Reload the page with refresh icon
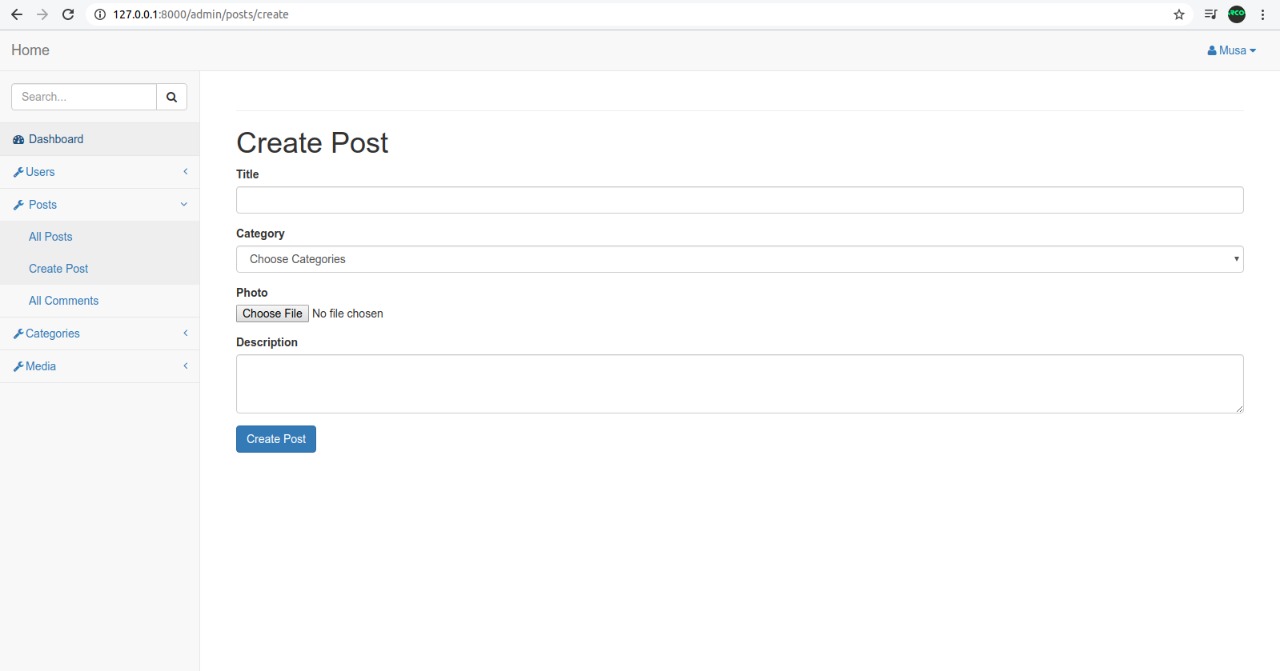The height and width of the screenshot is (671, 1280). 68,15
